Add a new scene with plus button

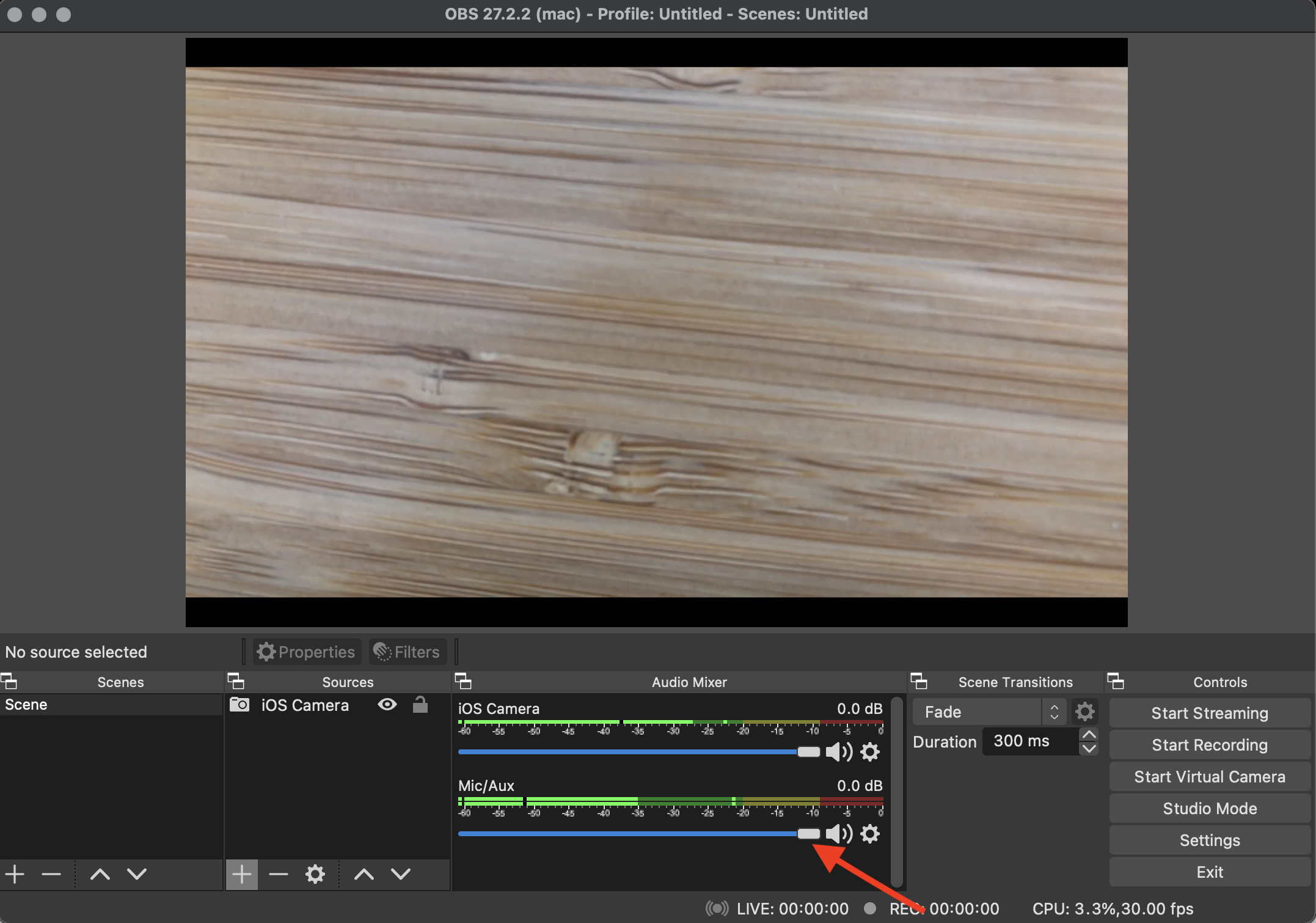tap(15, 874)
